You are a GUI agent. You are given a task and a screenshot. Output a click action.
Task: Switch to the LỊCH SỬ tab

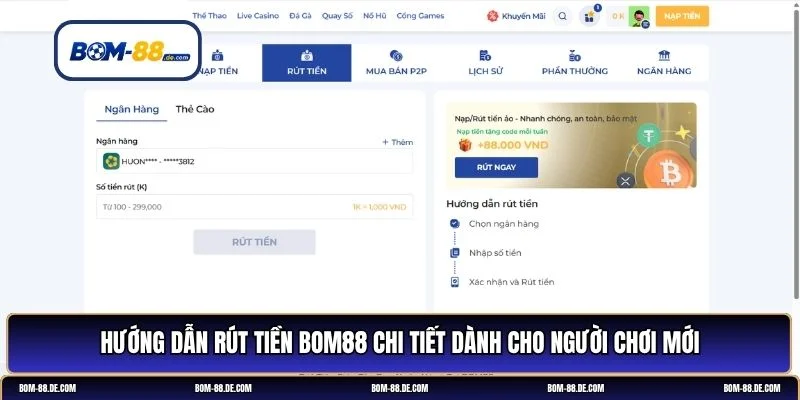pos(485,63)
